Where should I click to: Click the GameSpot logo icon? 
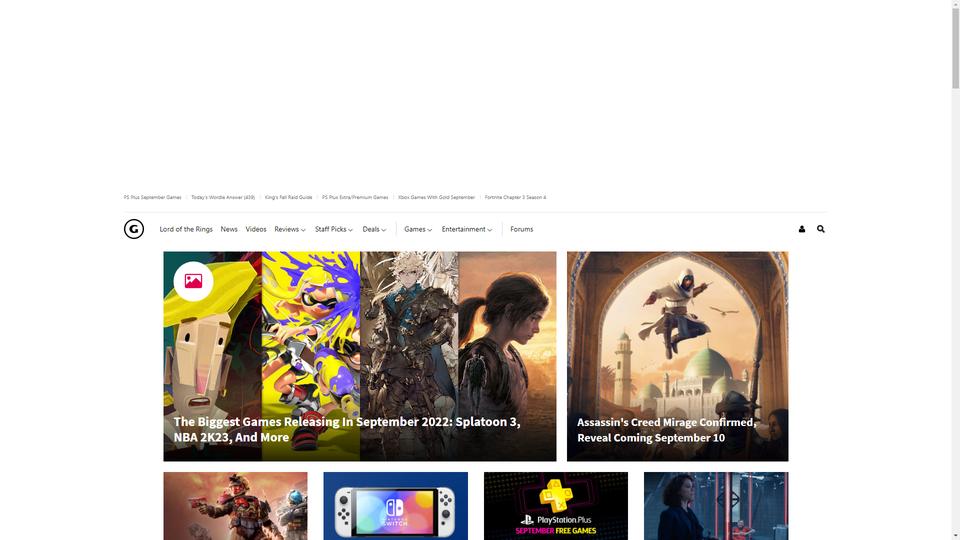(x=133, y=229)
